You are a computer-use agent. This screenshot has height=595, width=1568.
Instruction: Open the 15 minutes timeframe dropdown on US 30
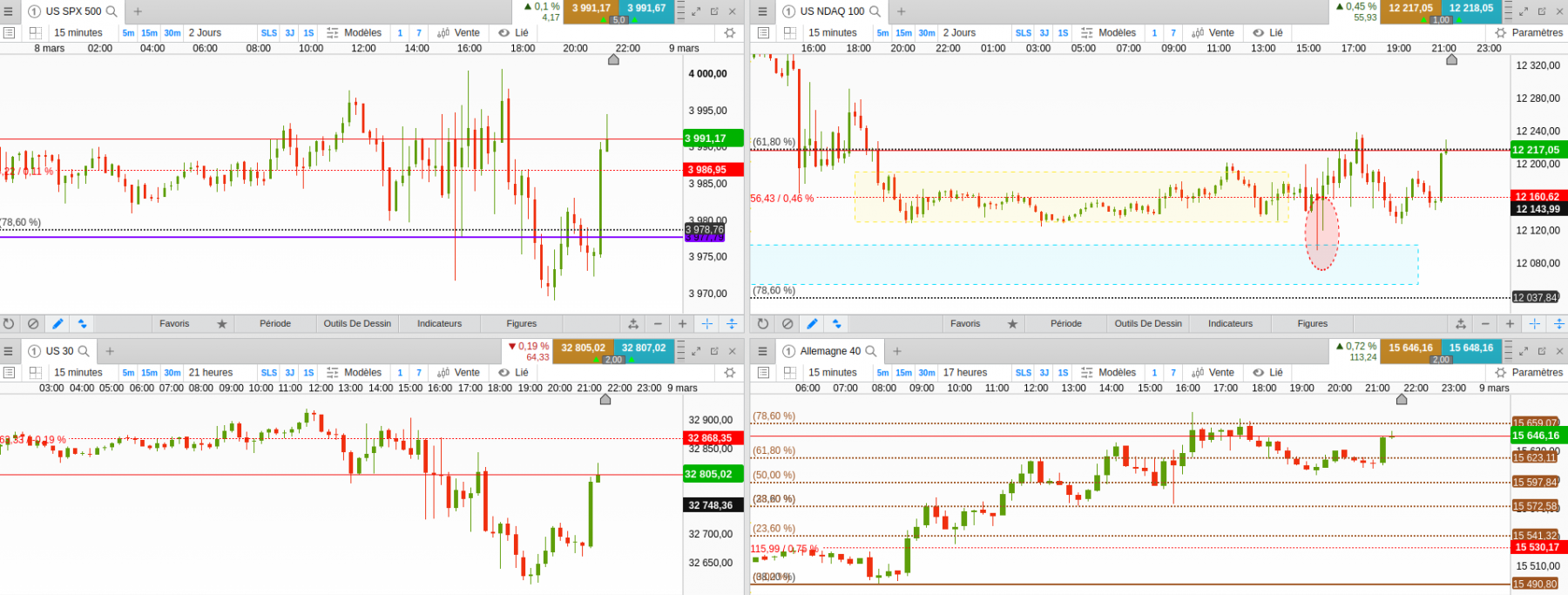coord(78,372)
